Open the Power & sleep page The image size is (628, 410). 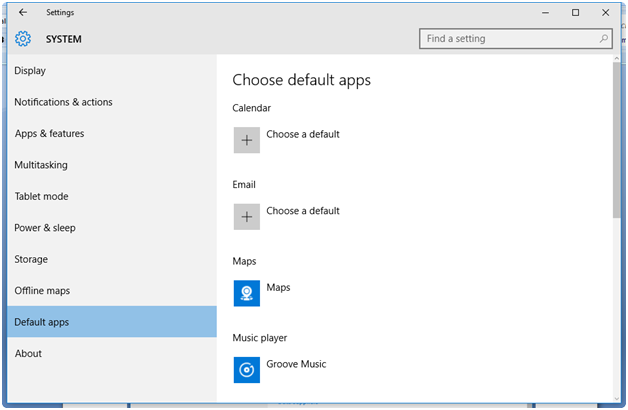click(x=45, y=228)
